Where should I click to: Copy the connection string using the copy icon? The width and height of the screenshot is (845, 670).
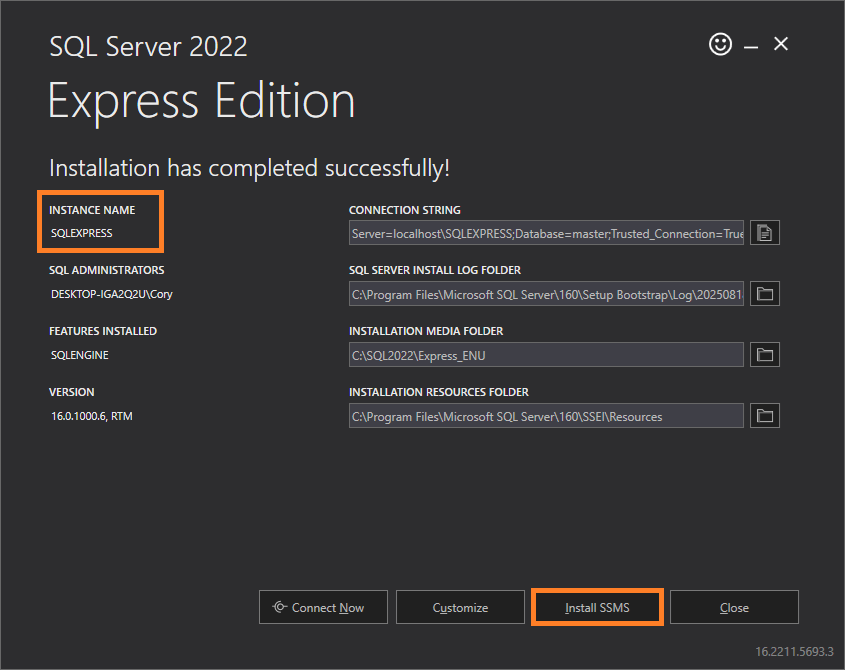coord(765,233)
